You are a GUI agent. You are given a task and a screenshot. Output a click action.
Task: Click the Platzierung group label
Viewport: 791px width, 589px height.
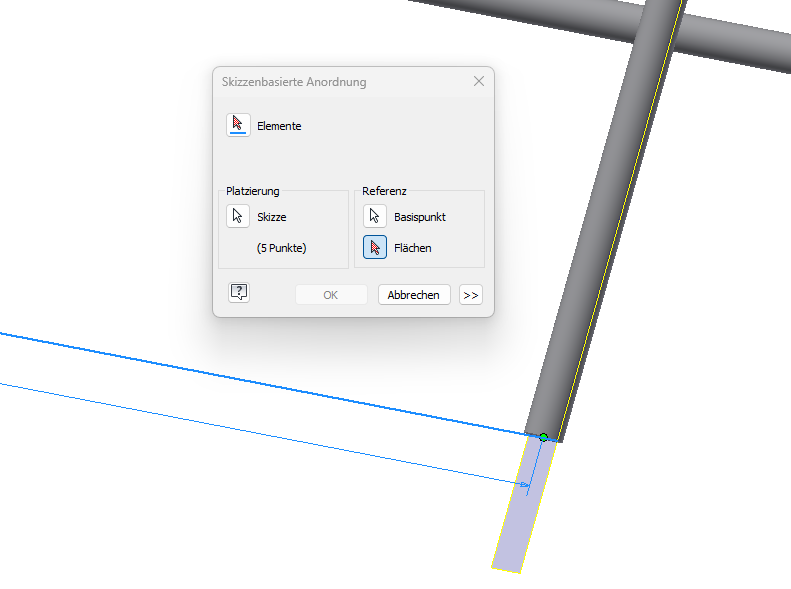pyautogui.click(x=252, y=191)
